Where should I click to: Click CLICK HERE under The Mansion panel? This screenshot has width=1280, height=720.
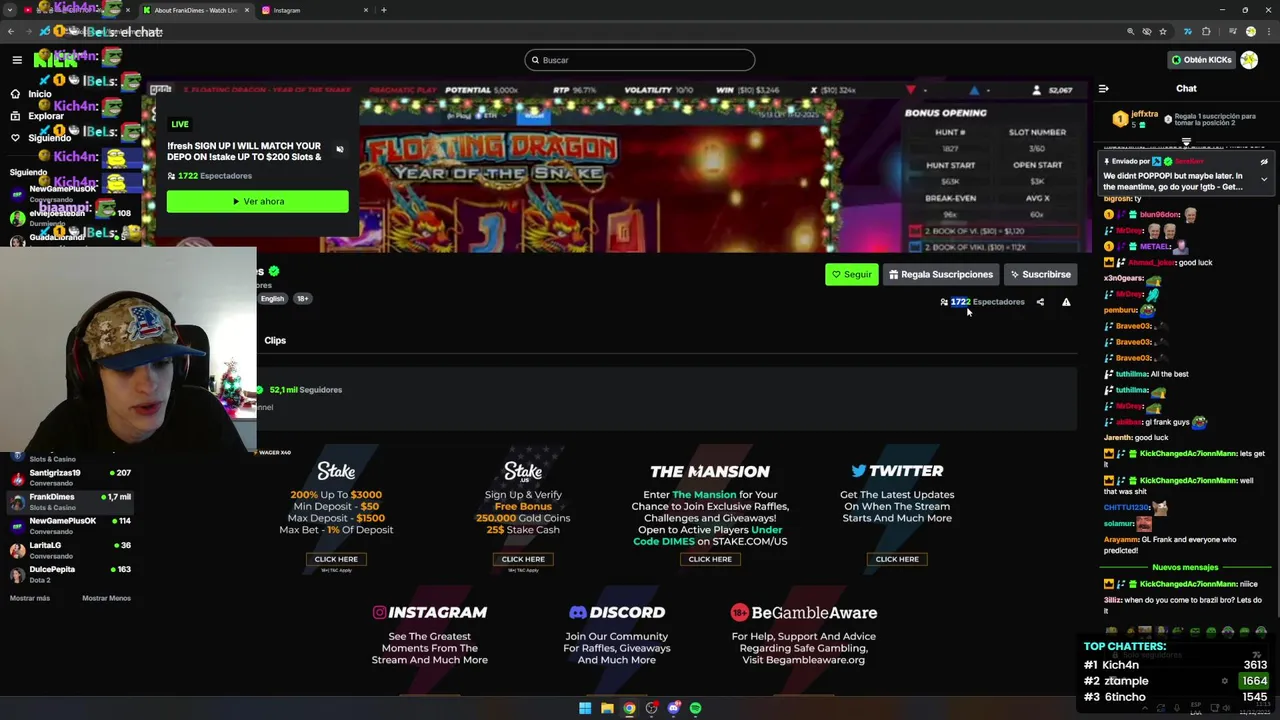tap(710, 559)
